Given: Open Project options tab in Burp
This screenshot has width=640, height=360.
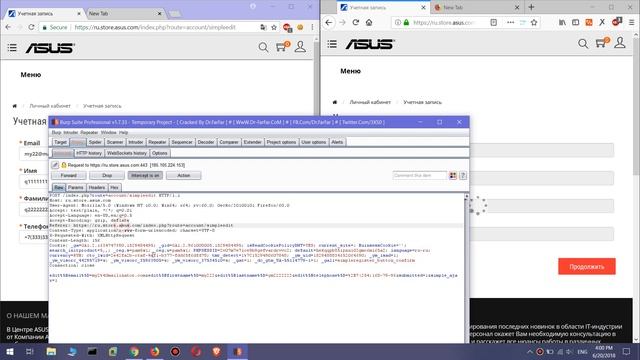Looking at the screenshot, I should [x=281, y=142].
